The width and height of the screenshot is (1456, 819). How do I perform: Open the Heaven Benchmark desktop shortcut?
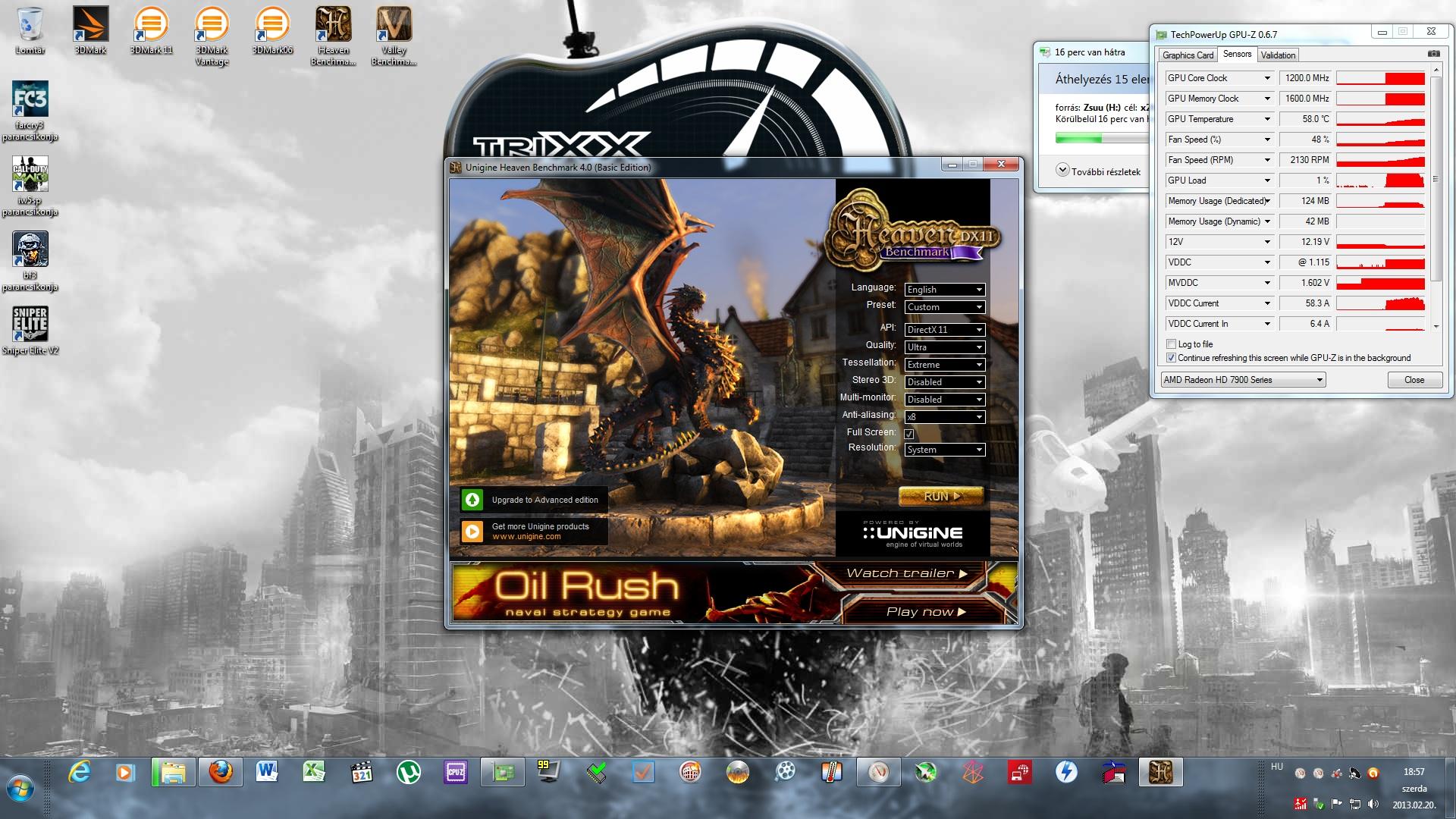pyautogui.click(x=334, y=36)
